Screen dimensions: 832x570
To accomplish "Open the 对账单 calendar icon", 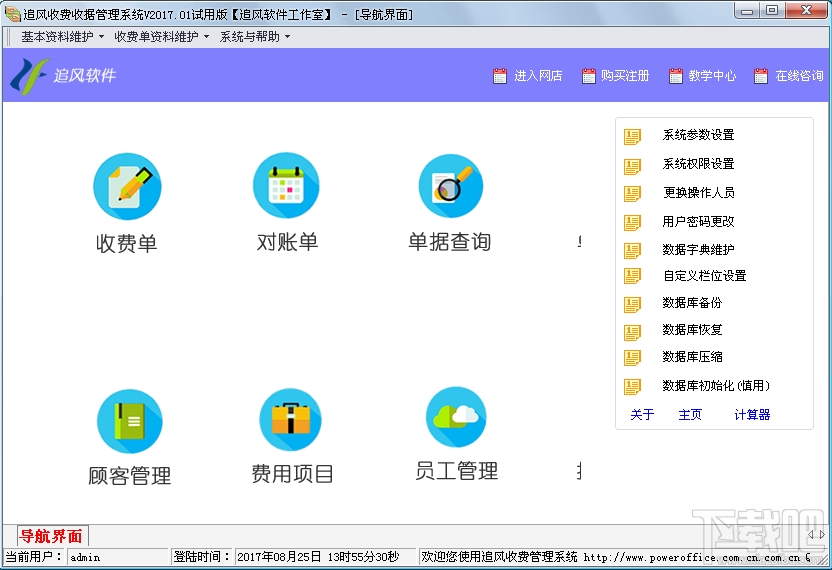I will click(x=286, y=185).
